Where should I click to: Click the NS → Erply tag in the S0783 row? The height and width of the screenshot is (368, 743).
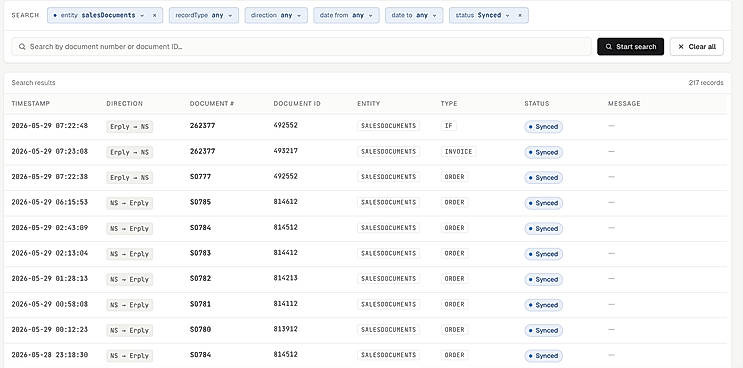[129, 254]
